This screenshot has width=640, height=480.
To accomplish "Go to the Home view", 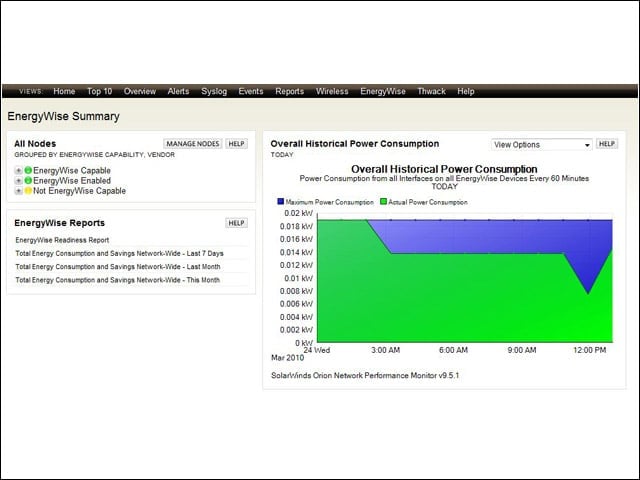I will pos(64,91).
